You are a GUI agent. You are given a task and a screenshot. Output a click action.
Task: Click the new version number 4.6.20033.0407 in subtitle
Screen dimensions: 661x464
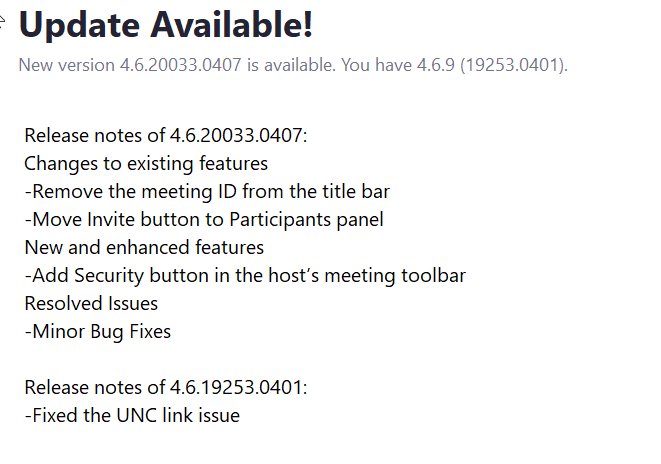tap(180, 65)
